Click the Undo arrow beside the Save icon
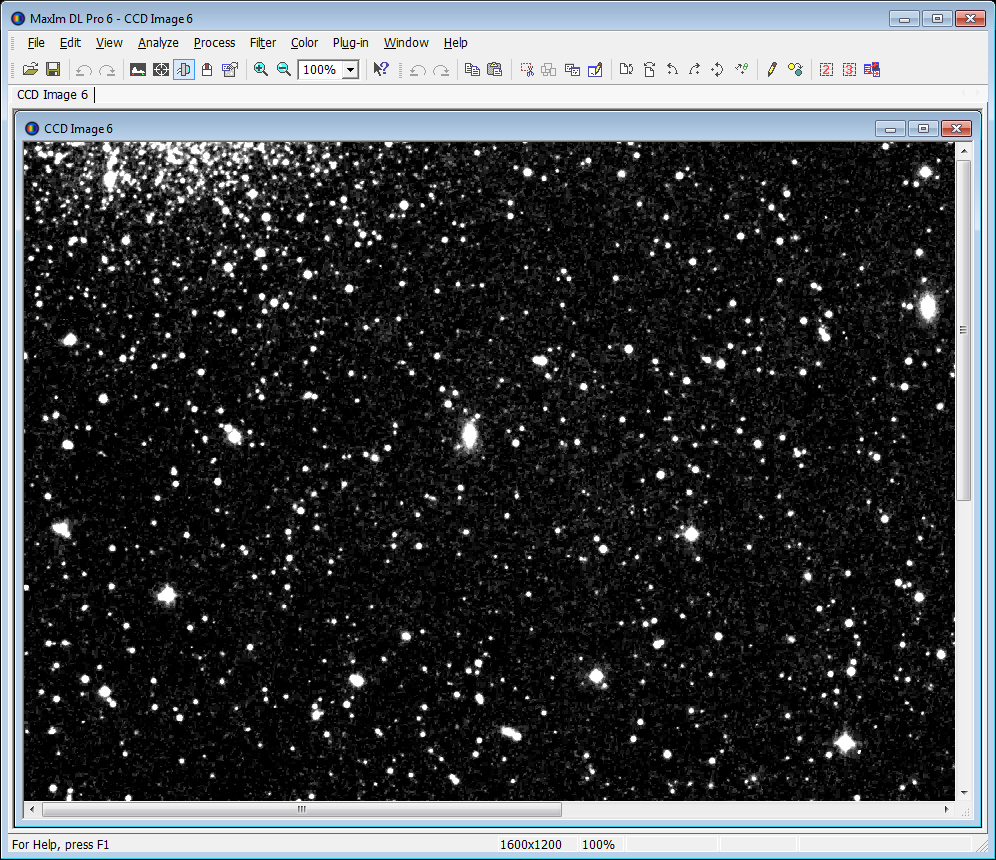The width and height of the screenshot is (996, 860). coord(84,70)
